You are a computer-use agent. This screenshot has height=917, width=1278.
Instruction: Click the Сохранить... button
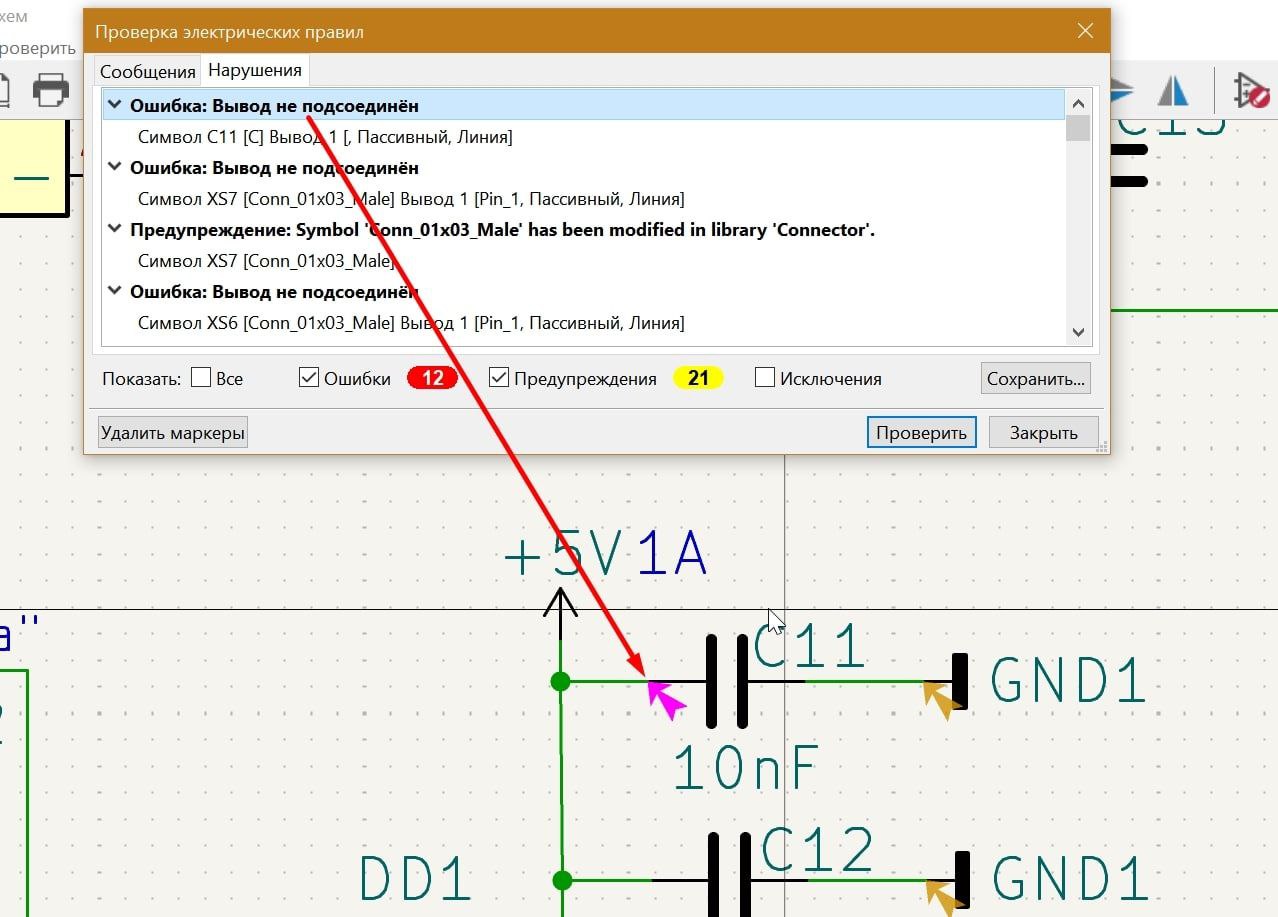coord(1036,378)
